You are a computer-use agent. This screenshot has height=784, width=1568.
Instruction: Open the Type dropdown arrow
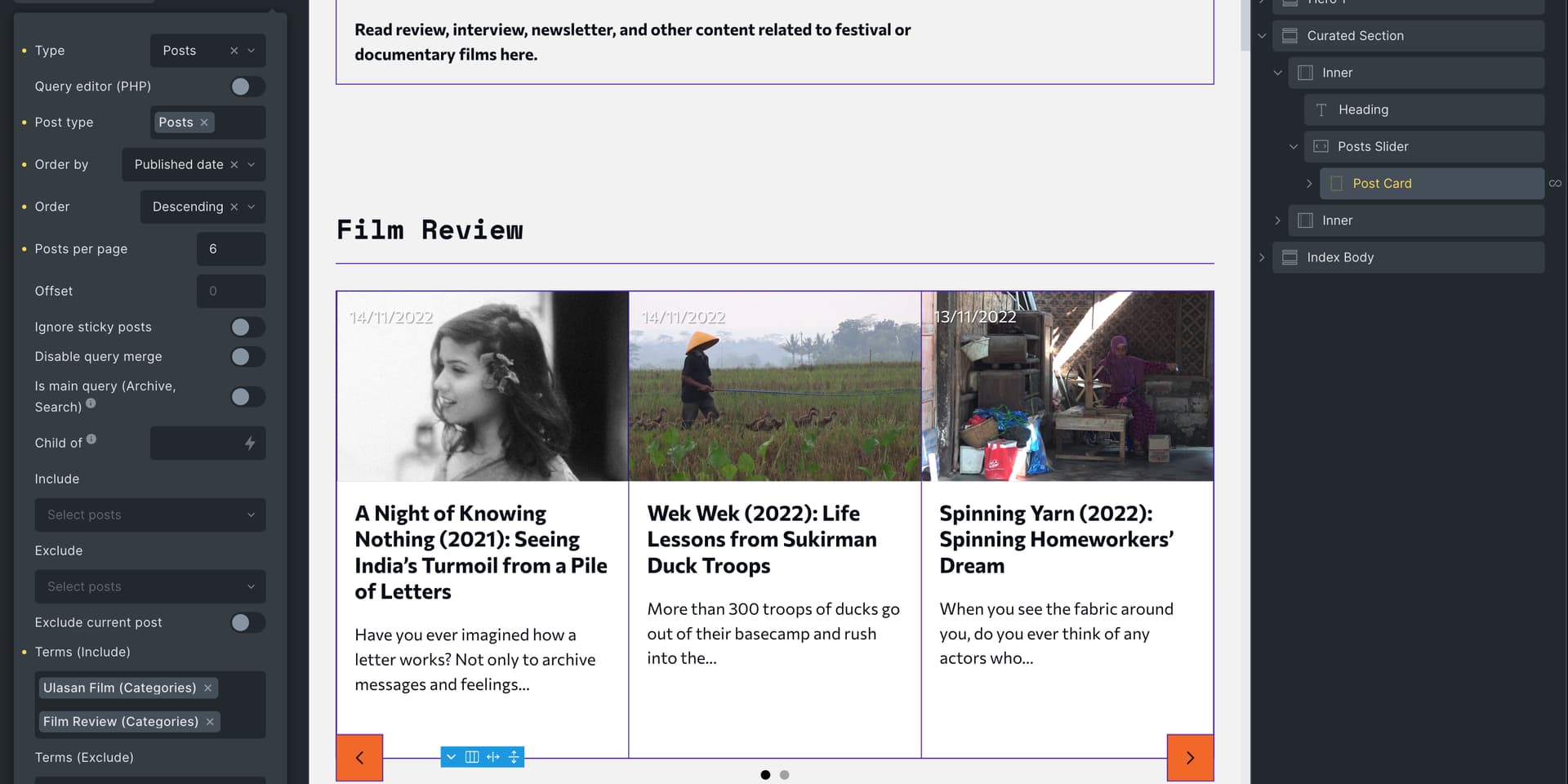coord(252,51)
